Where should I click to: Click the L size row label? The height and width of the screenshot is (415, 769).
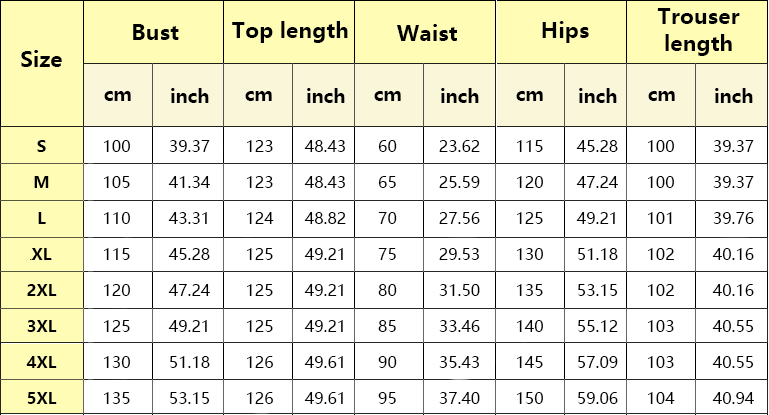[42, 218]
